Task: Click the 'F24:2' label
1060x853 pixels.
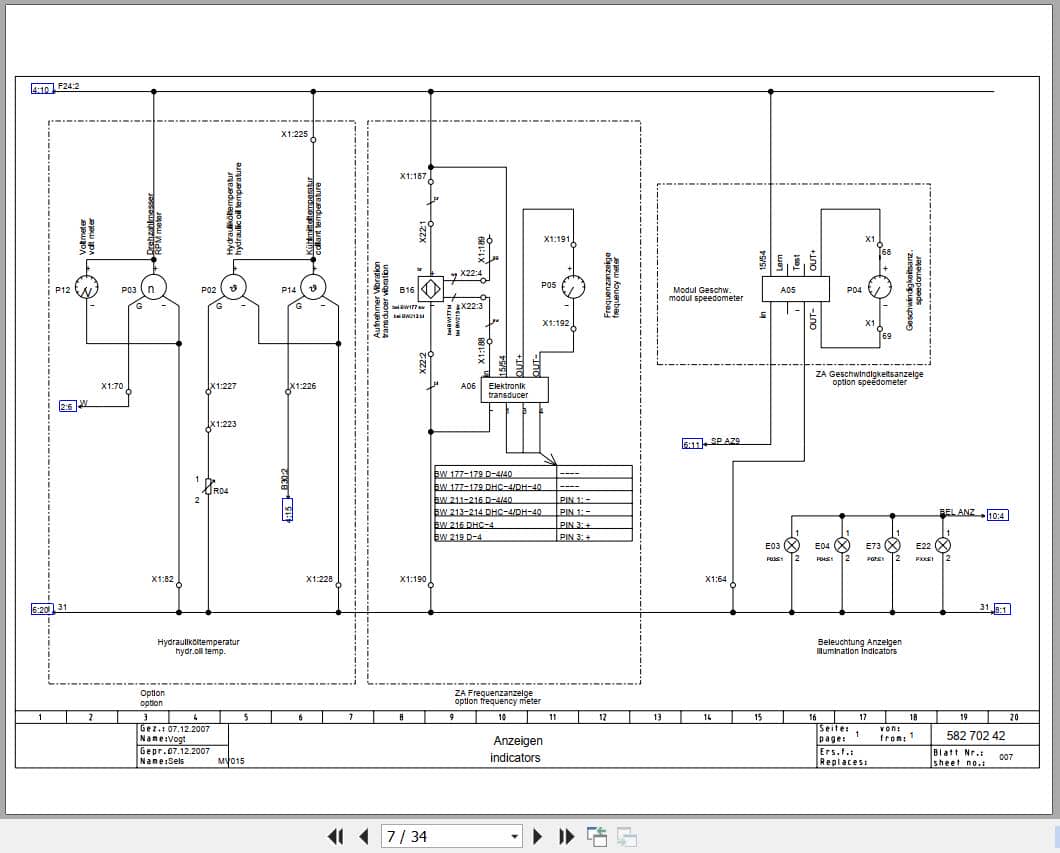Action: (x=68, y=87)
